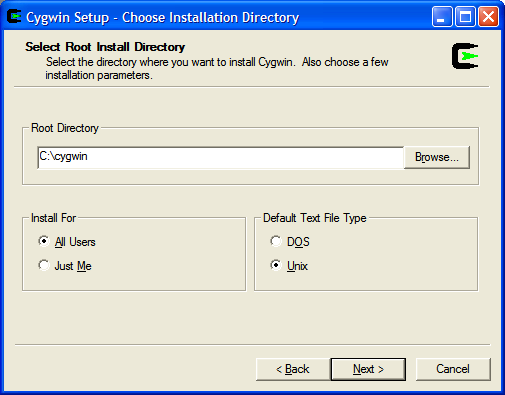Screen dimensions: 505x395
Task: Maximize the Cygwin Setup window
Action: [x=465, y=17]
